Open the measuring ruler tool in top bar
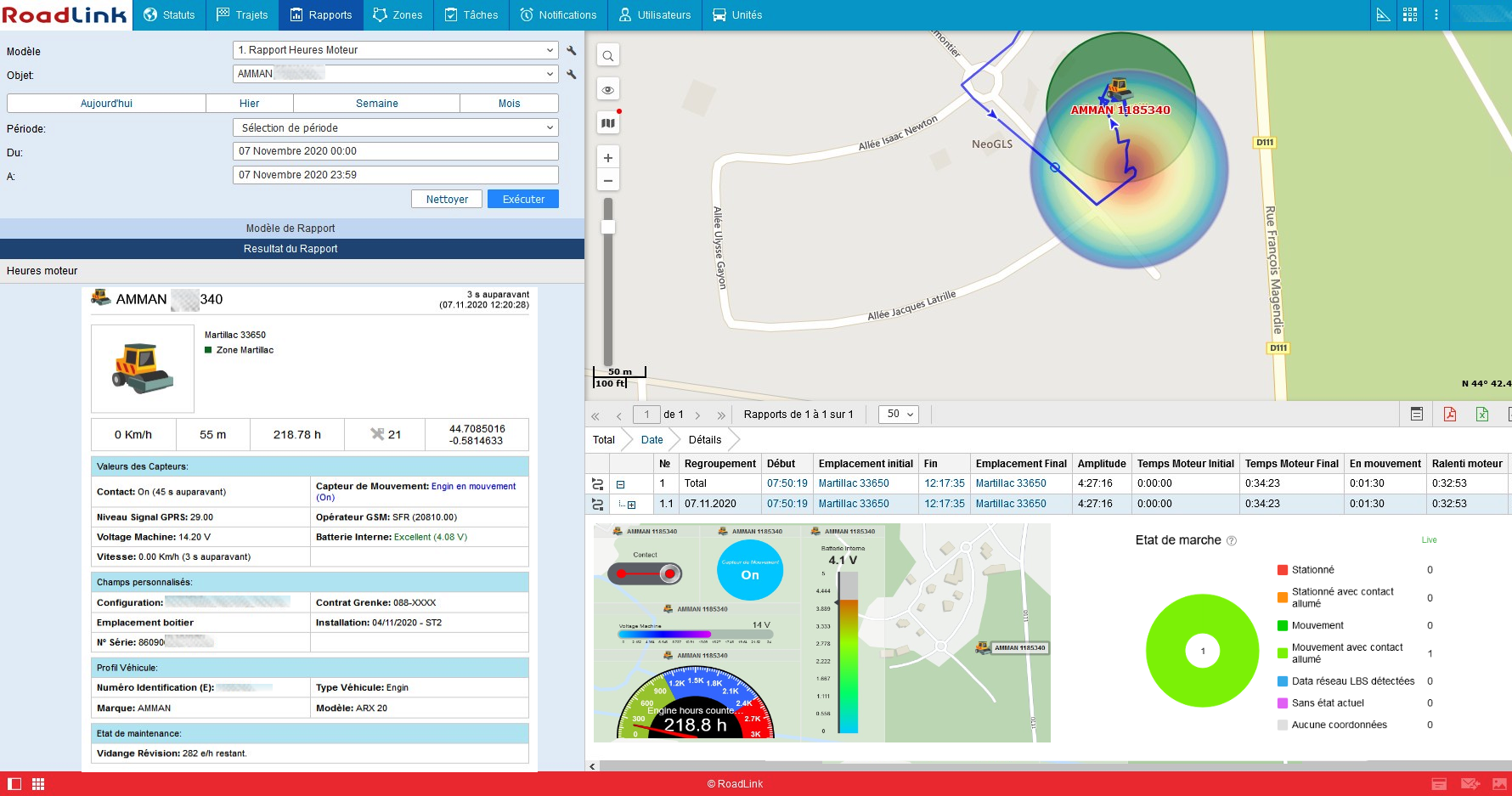 [x=1384, y=14]
